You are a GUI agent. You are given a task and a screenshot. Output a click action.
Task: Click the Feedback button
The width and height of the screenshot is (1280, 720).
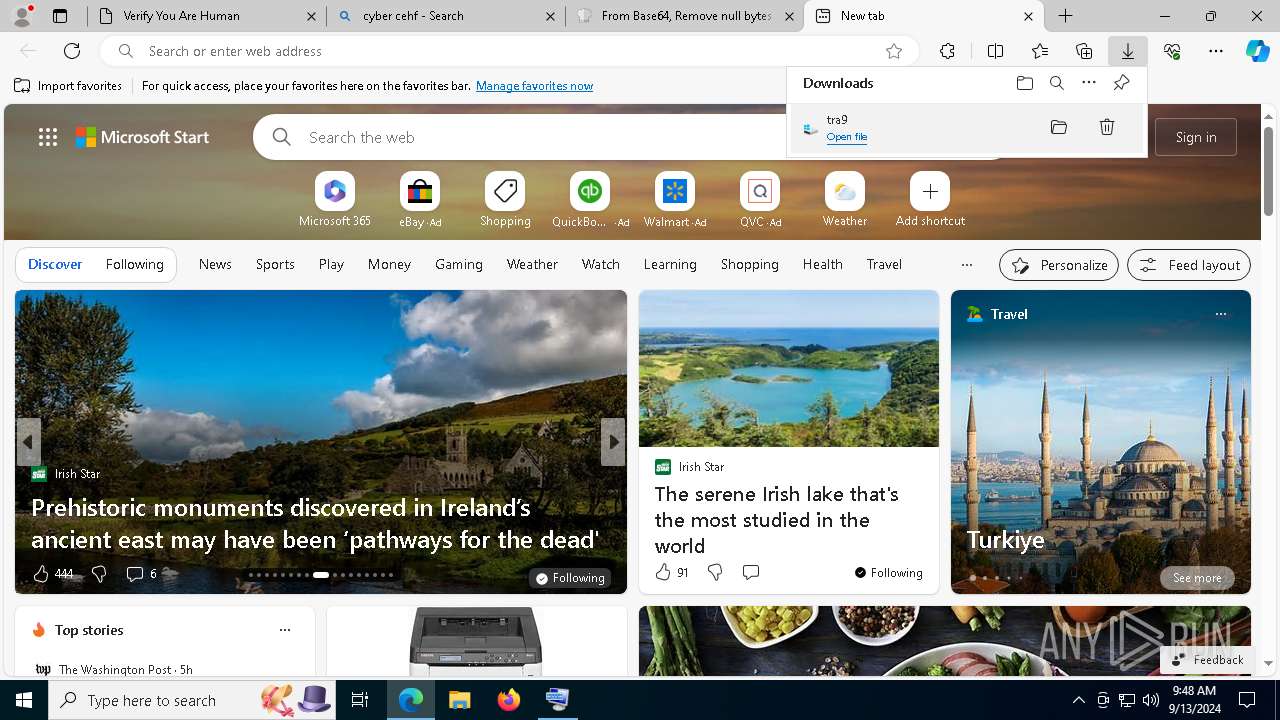pyautogui.click(x=1207, y=660)
